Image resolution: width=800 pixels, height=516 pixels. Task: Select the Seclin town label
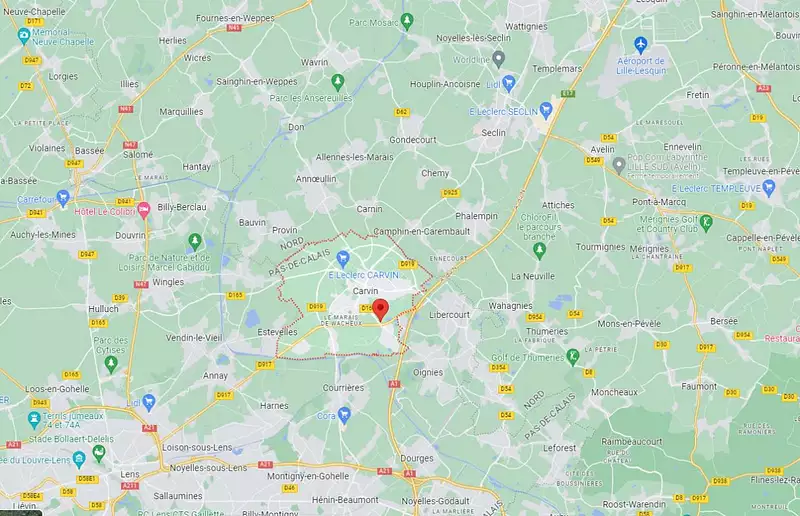[x=493, y=133]
